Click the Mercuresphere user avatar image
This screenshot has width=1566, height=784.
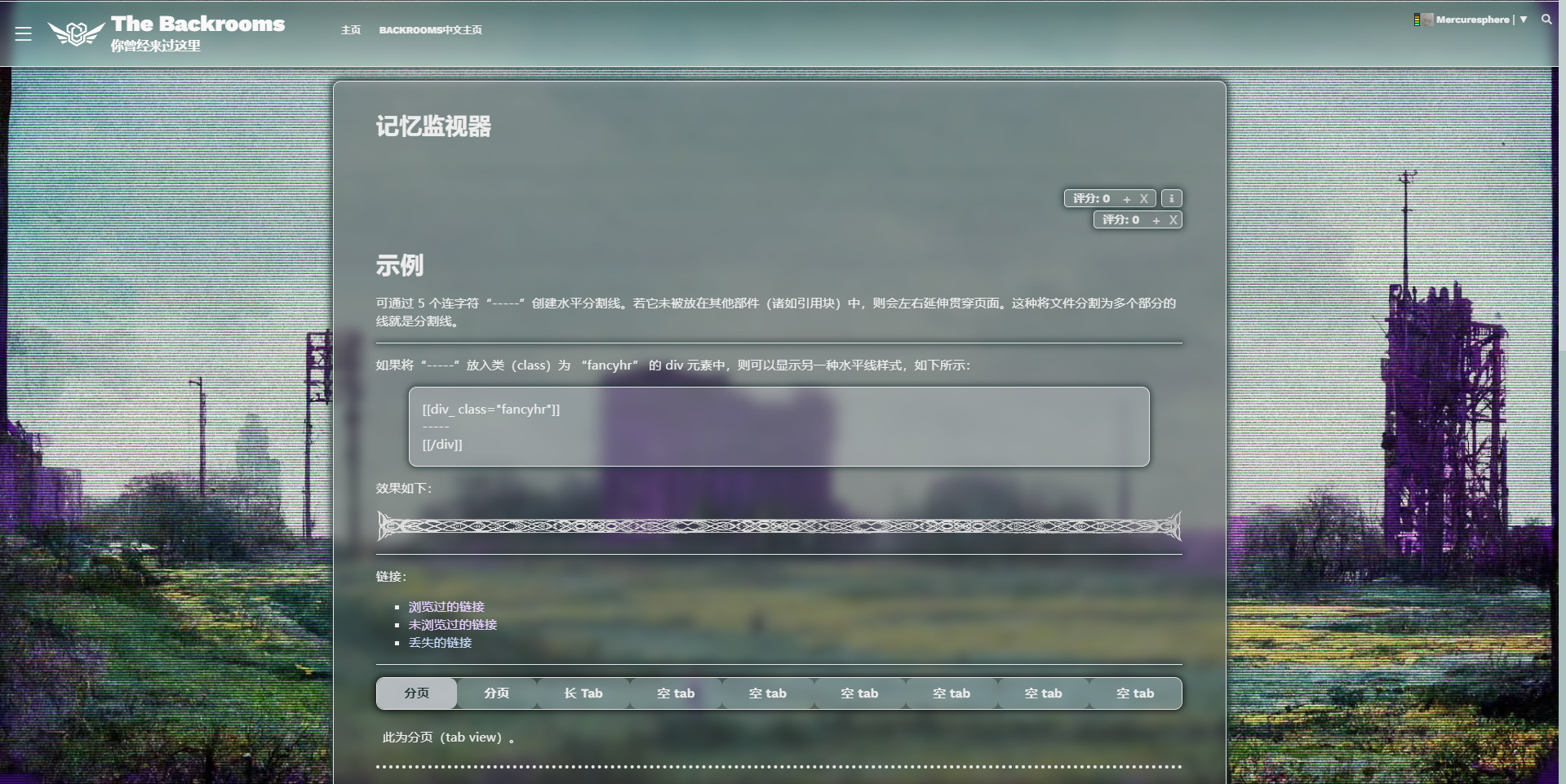[x=1427, y=20]
